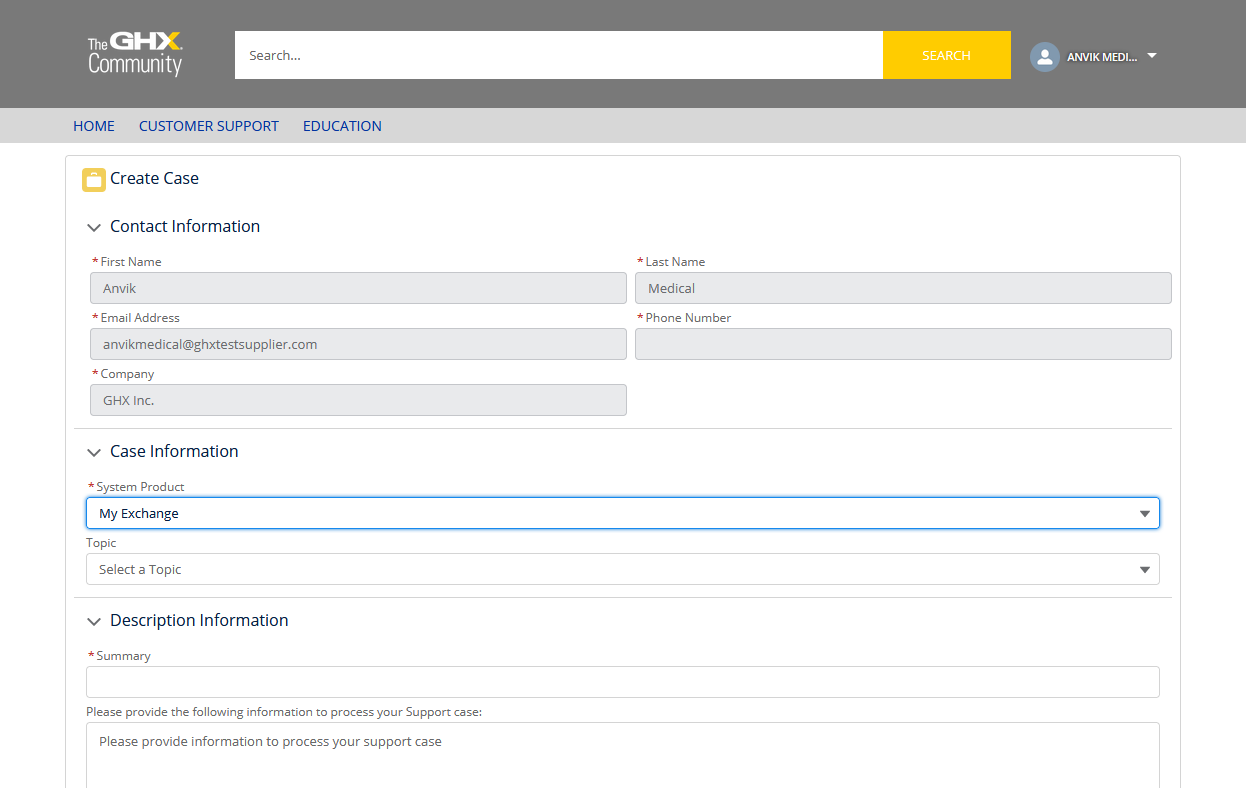The width and height of the screenshot is (1246, 788).
Task: Open the user account dropdown arrow
Action: pyautogui.click(x=1151, y=56)
